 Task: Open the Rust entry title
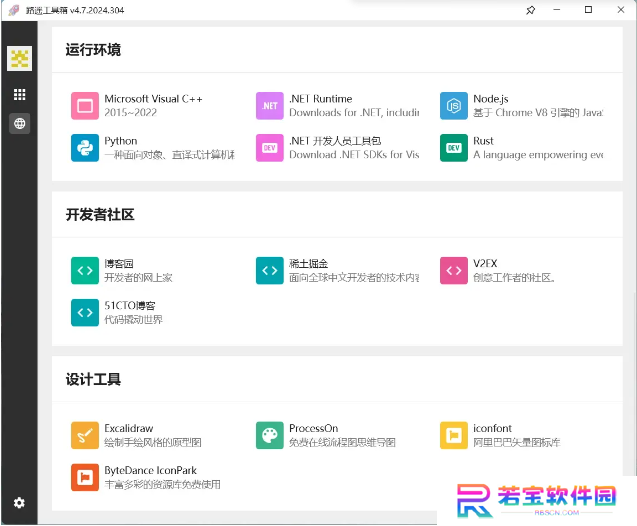483,141
